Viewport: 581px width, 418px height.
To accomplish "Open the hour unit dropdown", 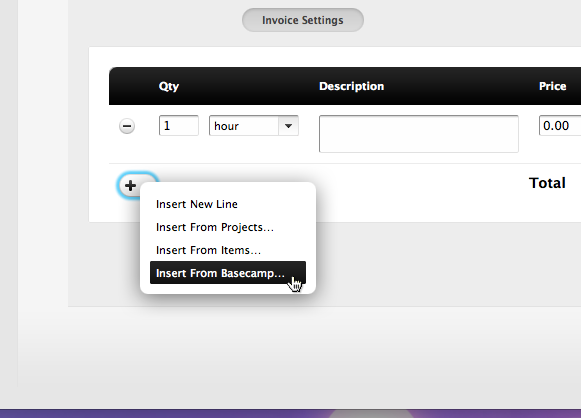I will click(254, 126).
